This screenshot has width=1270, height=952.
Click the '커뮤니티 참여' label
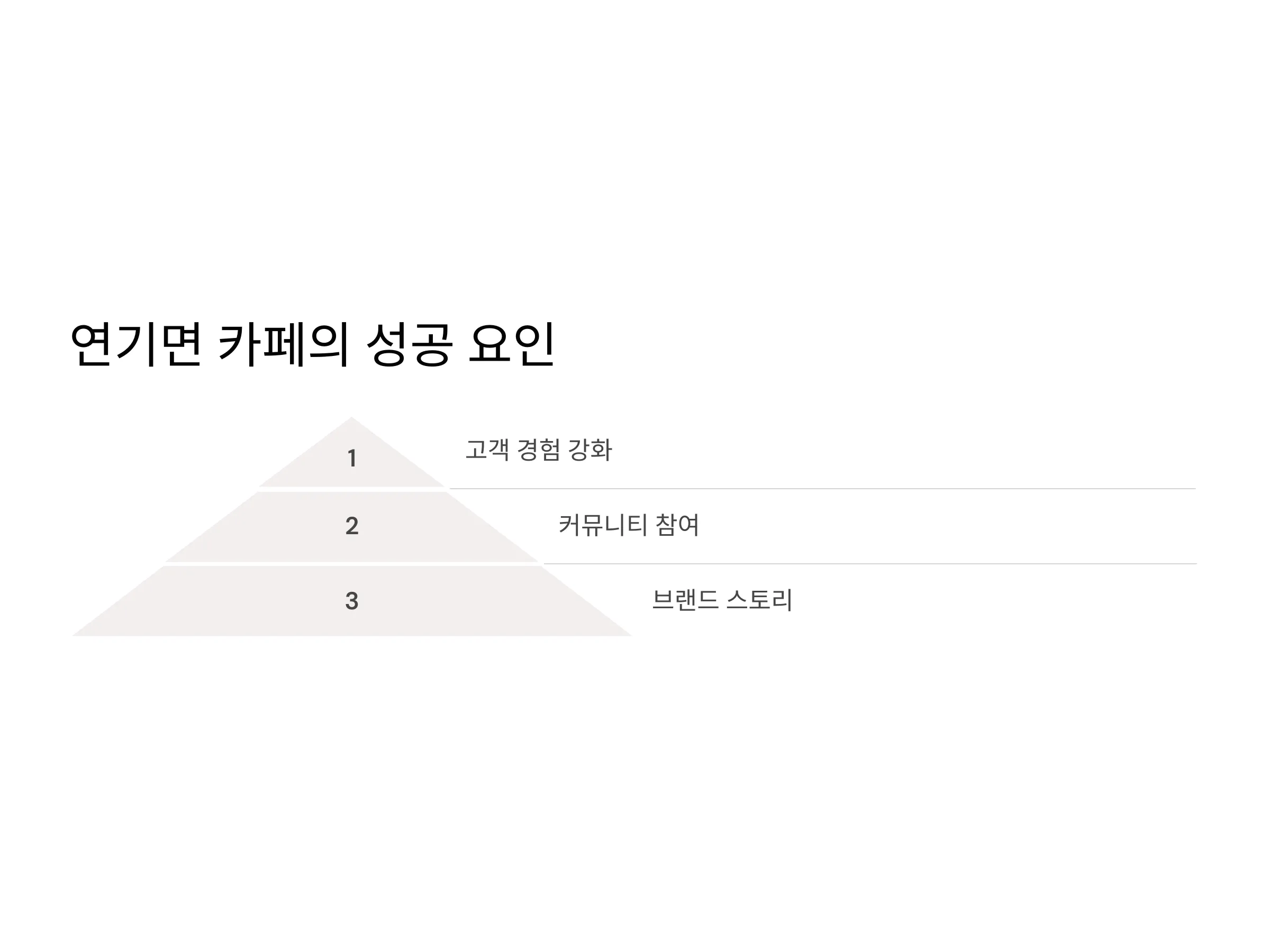(629, 525)
